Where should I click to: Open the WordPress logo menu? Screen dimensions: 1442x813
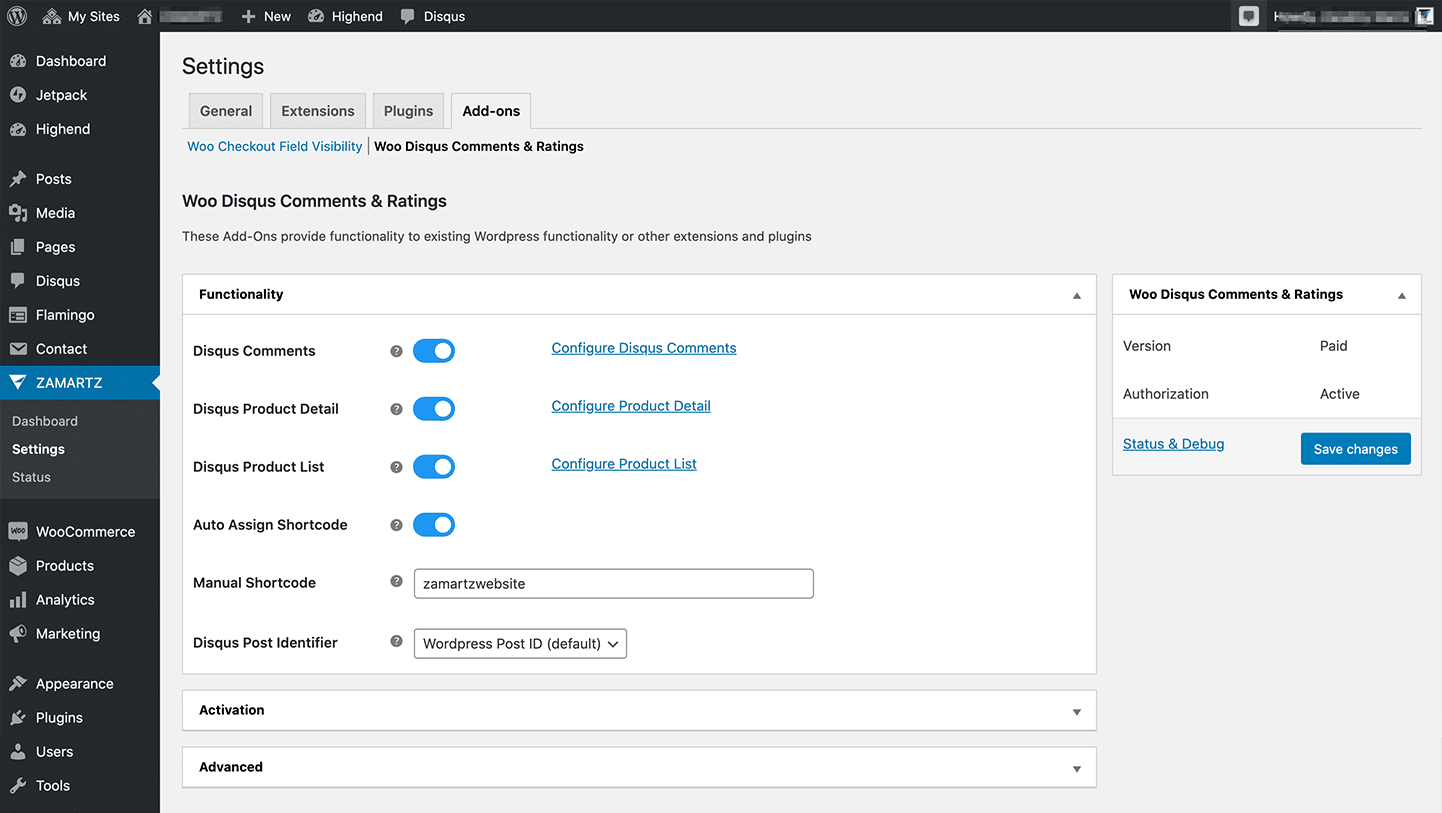point(16,15)
